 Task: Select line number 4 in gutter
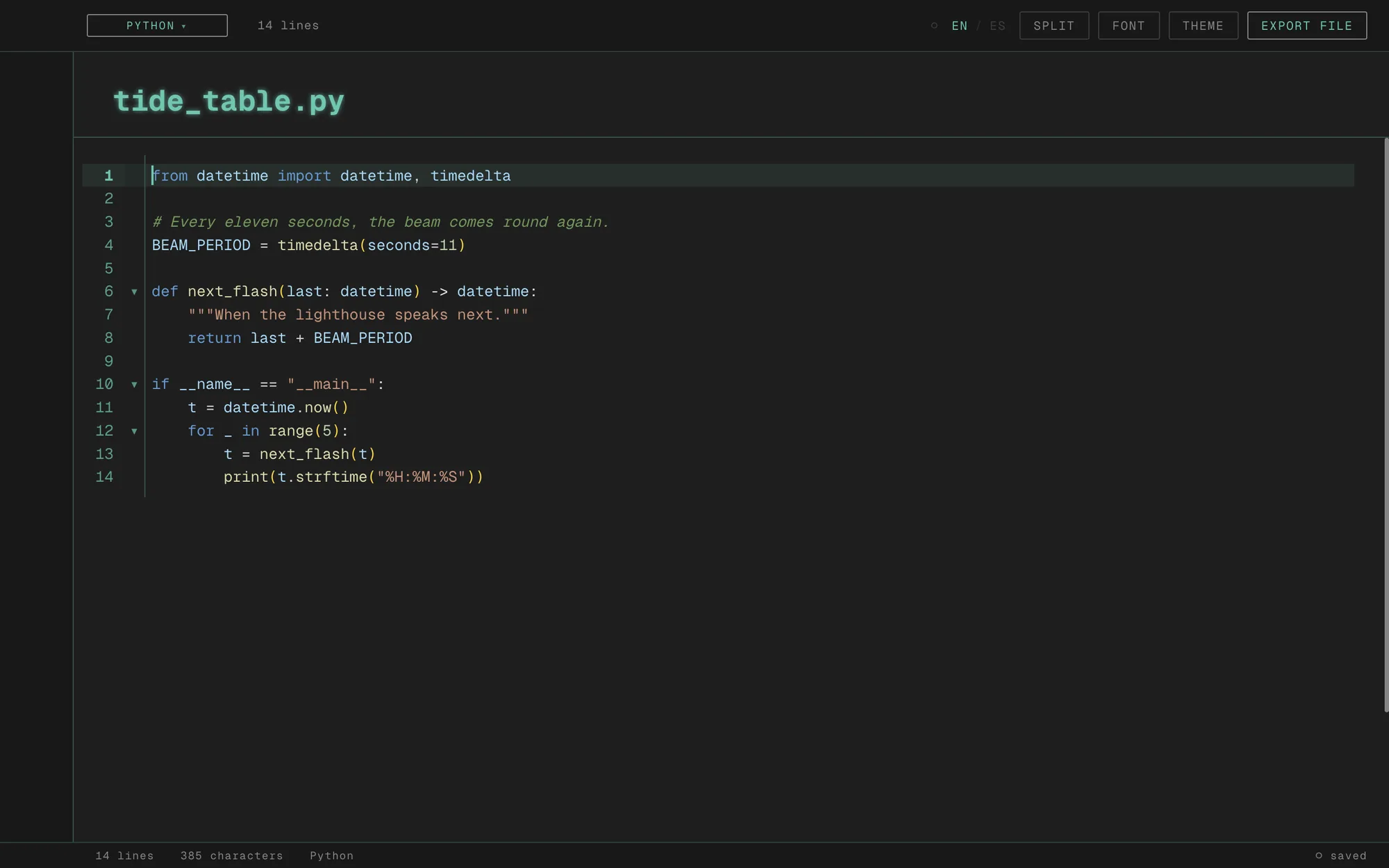[108, 245]
